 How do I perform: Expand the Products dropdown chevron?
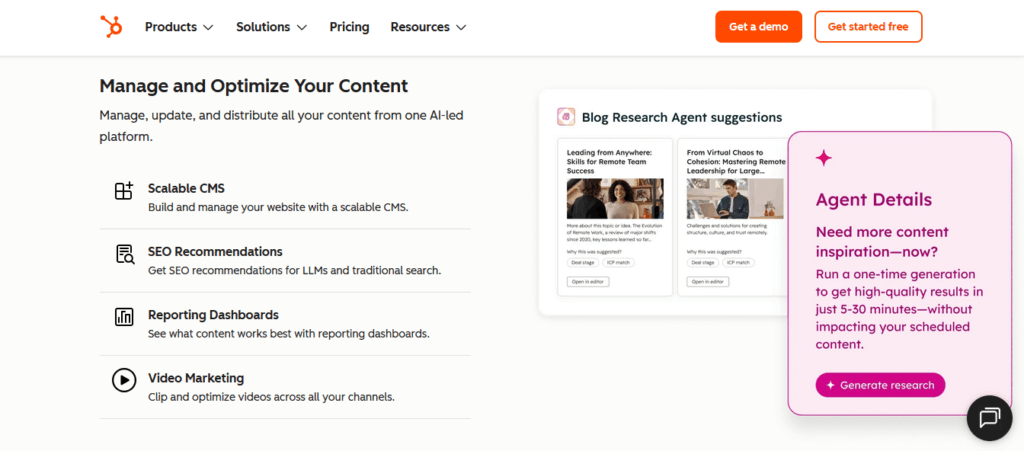(x=208, y=27)
